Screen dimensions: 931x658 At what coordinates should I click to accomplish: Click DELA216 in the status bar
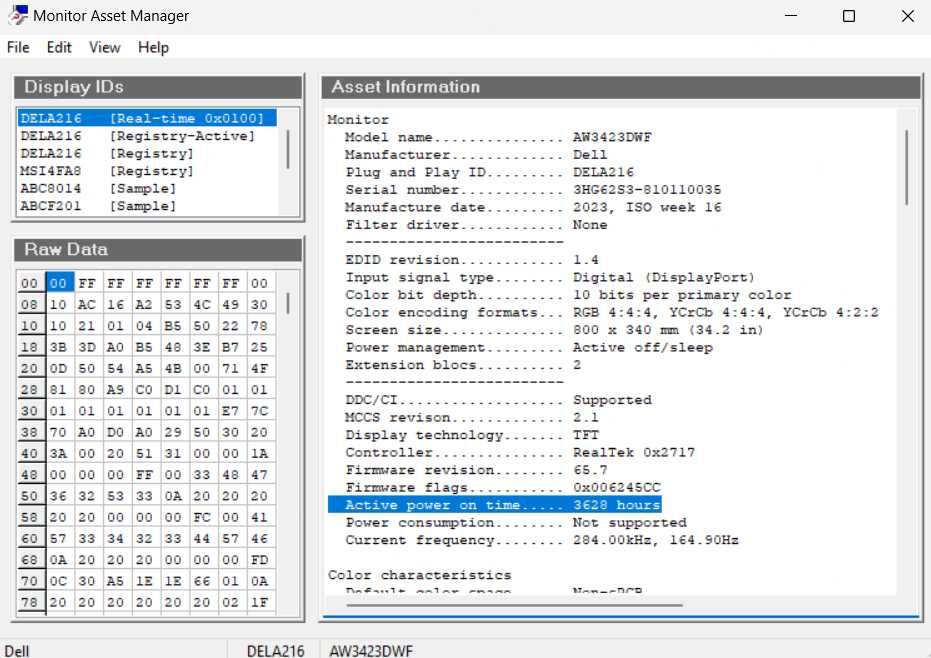tap(276, 651)
